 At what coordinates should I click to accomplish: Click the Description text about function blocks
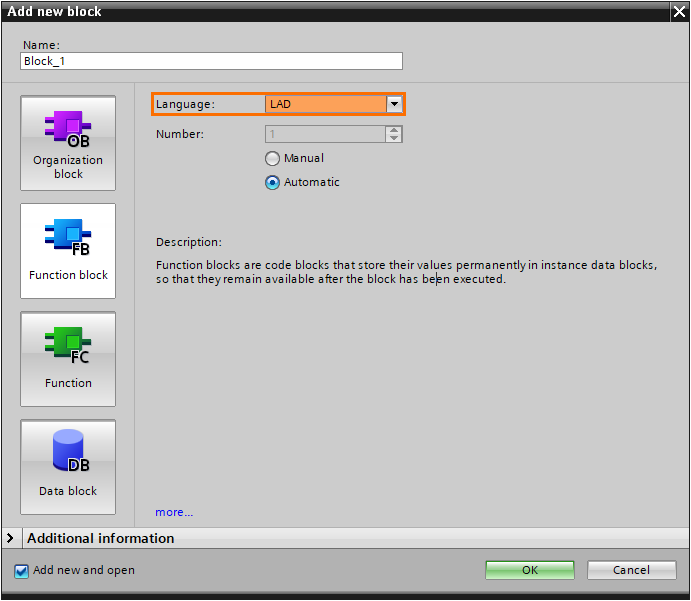[406, 272]
